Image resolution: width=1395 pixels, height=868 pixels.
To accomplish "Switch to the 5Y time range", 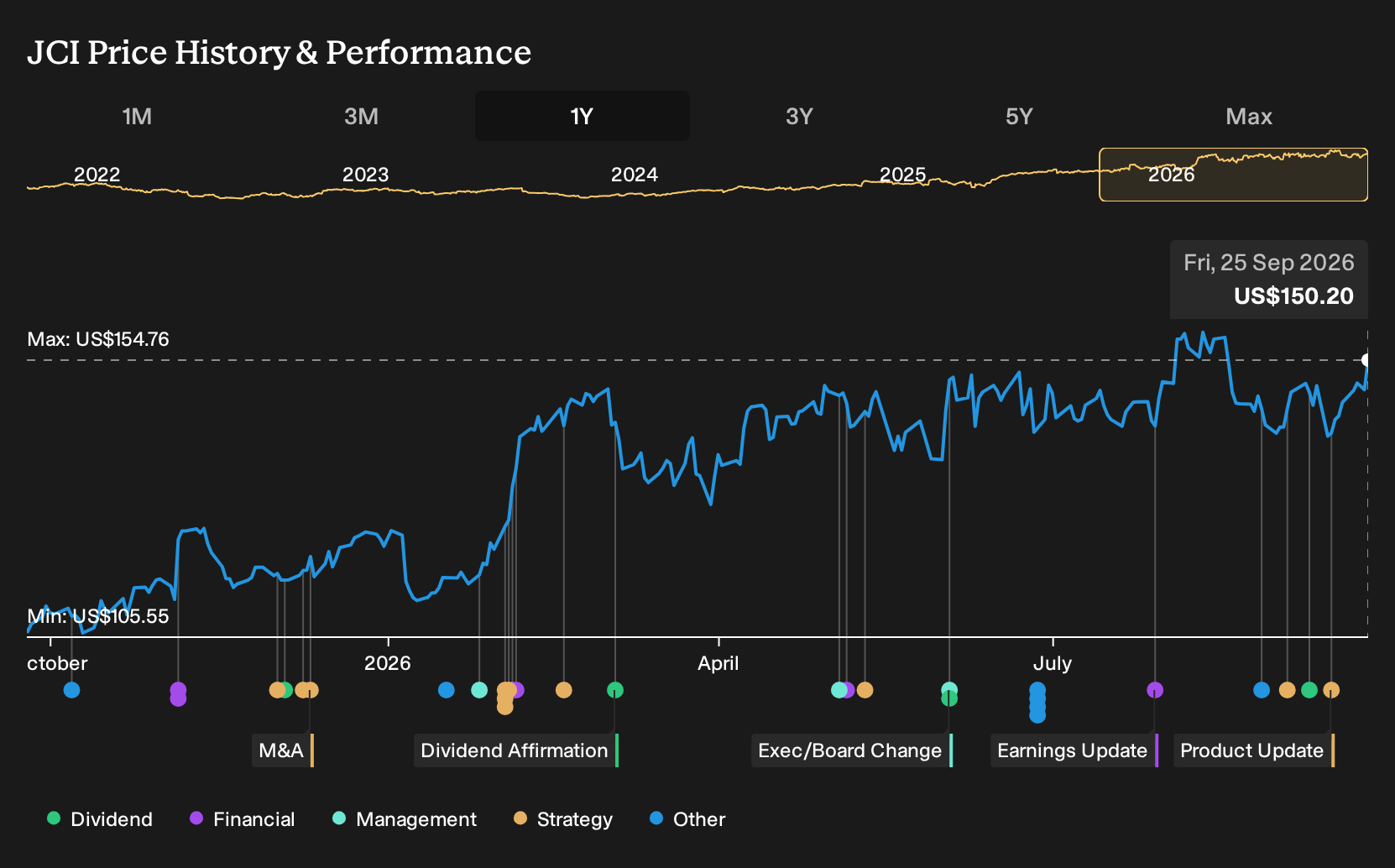I will 1019,116.
